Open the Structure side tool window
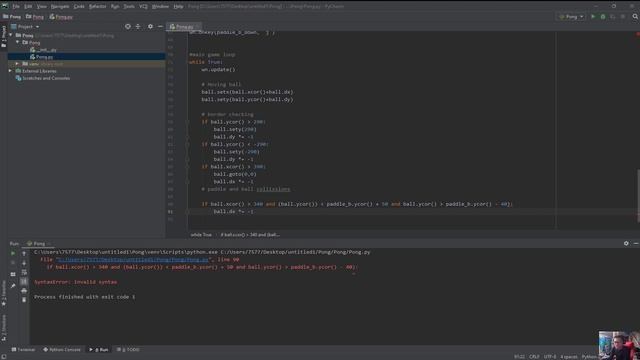 tap(4, 328)
